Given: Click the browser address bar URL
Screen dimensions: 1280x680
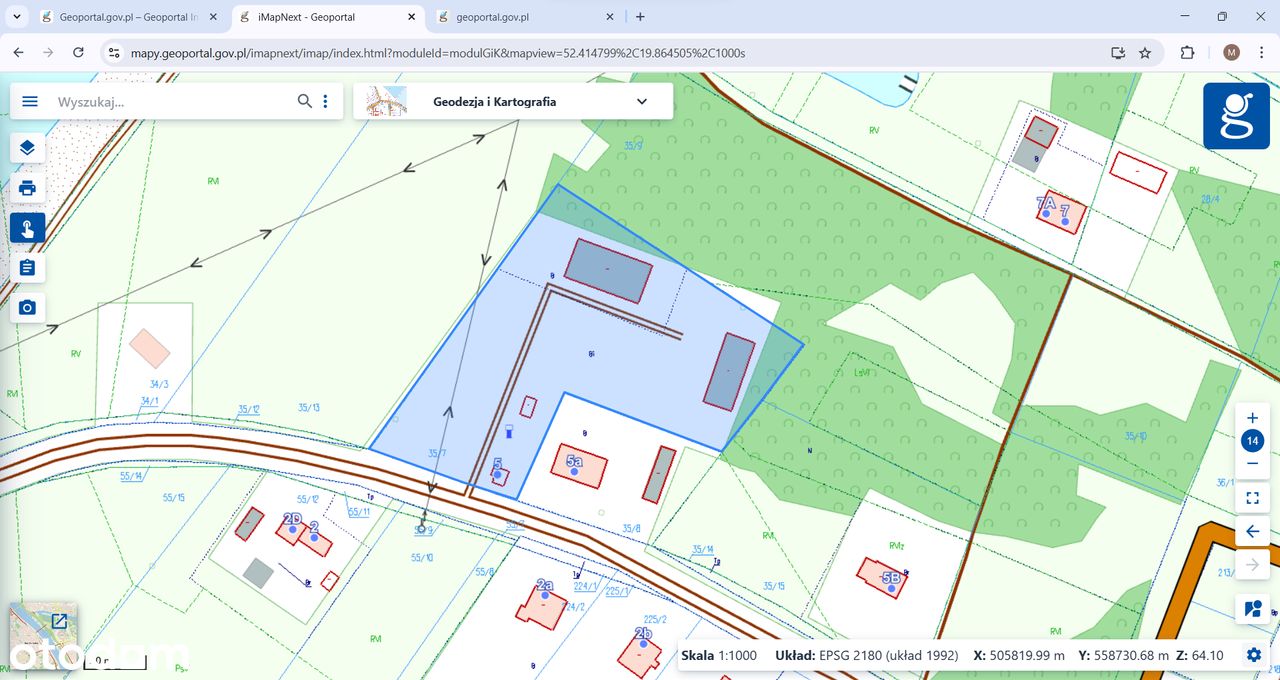Looking at the screenshot, I should point(438,52).
